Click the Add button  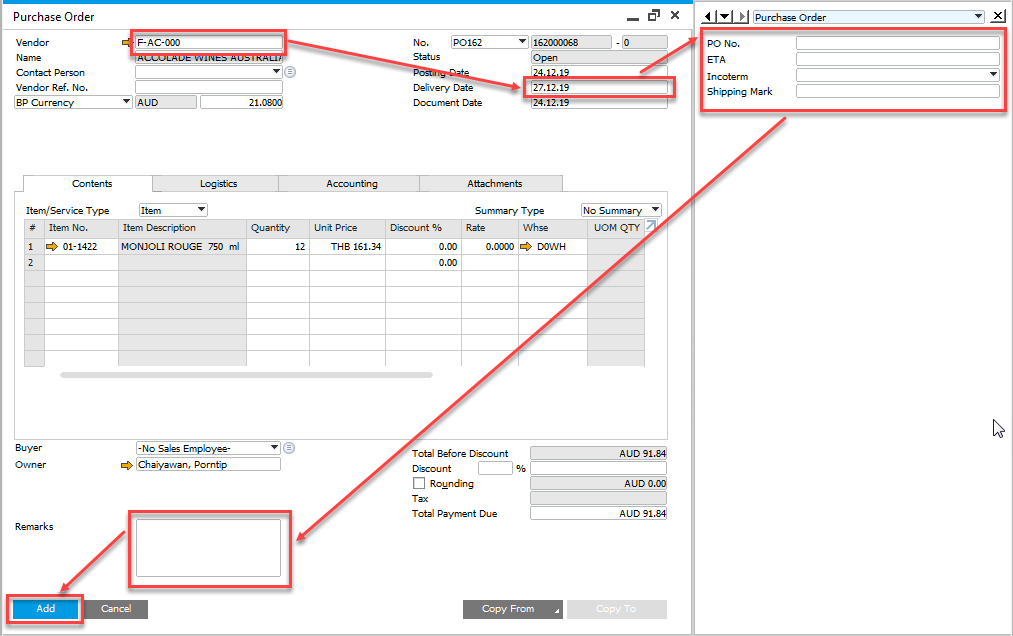click(x=45, y=609)
